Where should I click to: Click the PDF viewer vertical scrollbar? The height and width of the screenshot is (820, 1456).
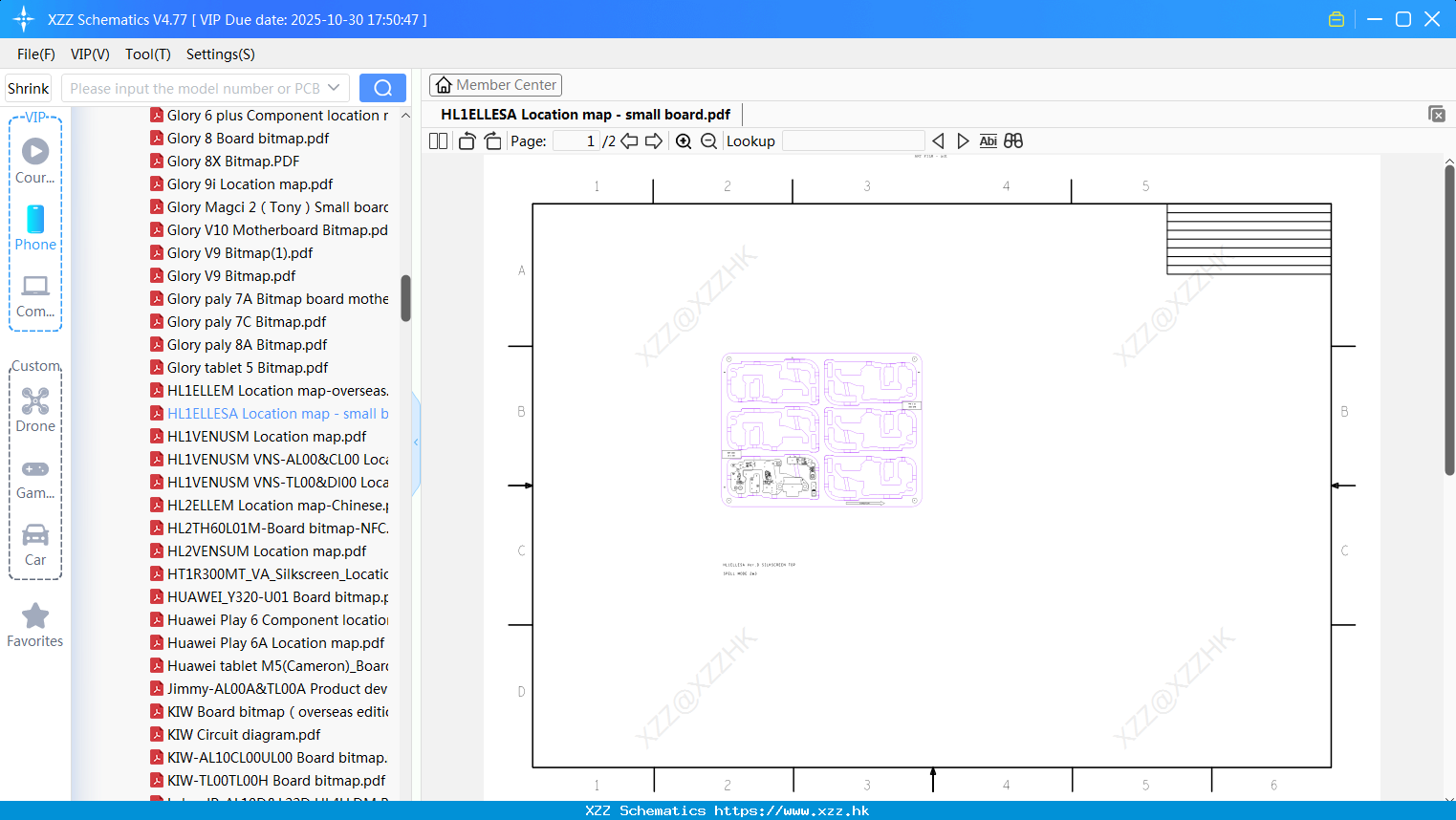click(1449, 320)
